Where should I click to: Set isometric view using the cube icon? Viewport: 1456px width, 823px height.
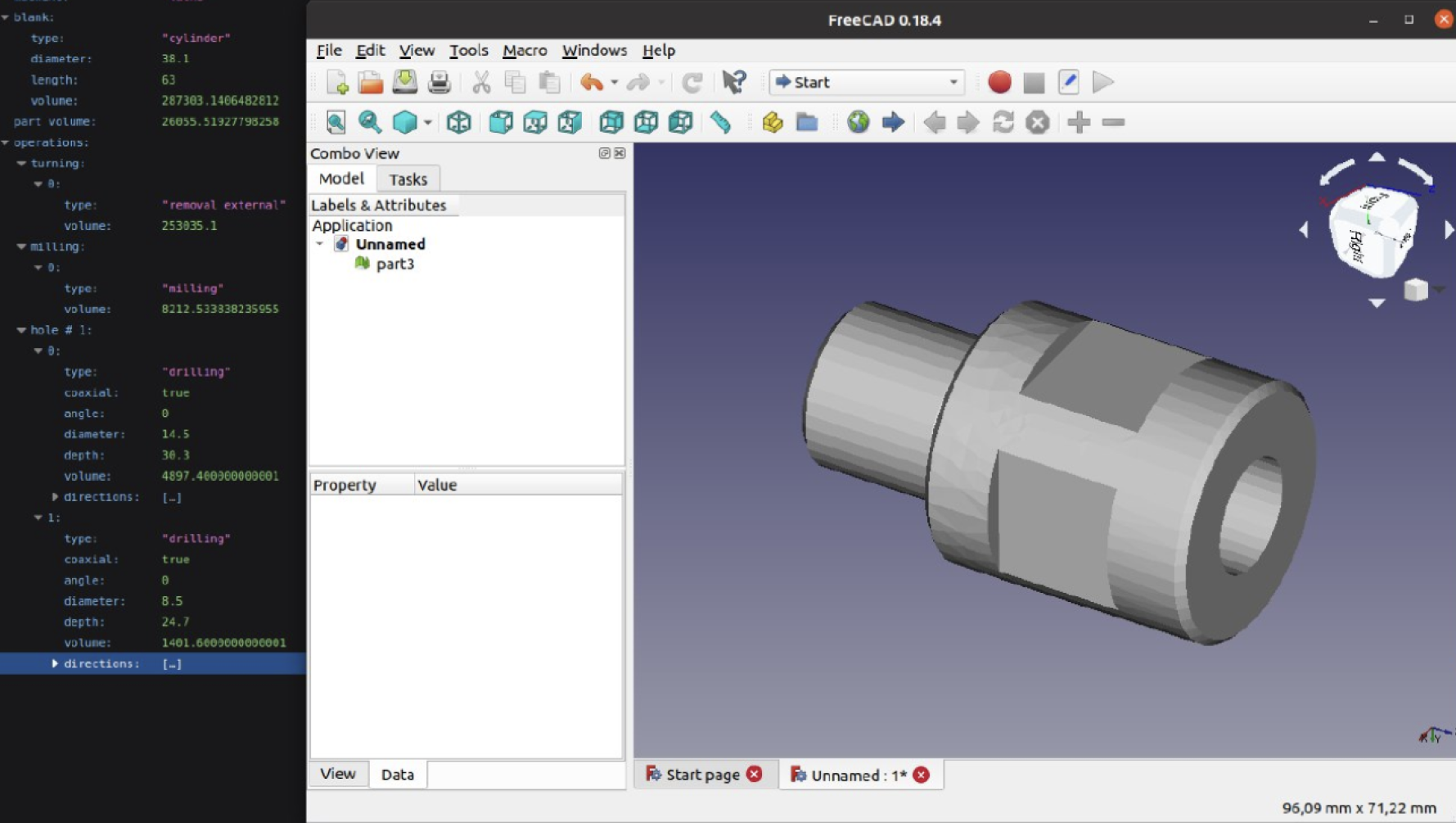click(x=458, y=123)
